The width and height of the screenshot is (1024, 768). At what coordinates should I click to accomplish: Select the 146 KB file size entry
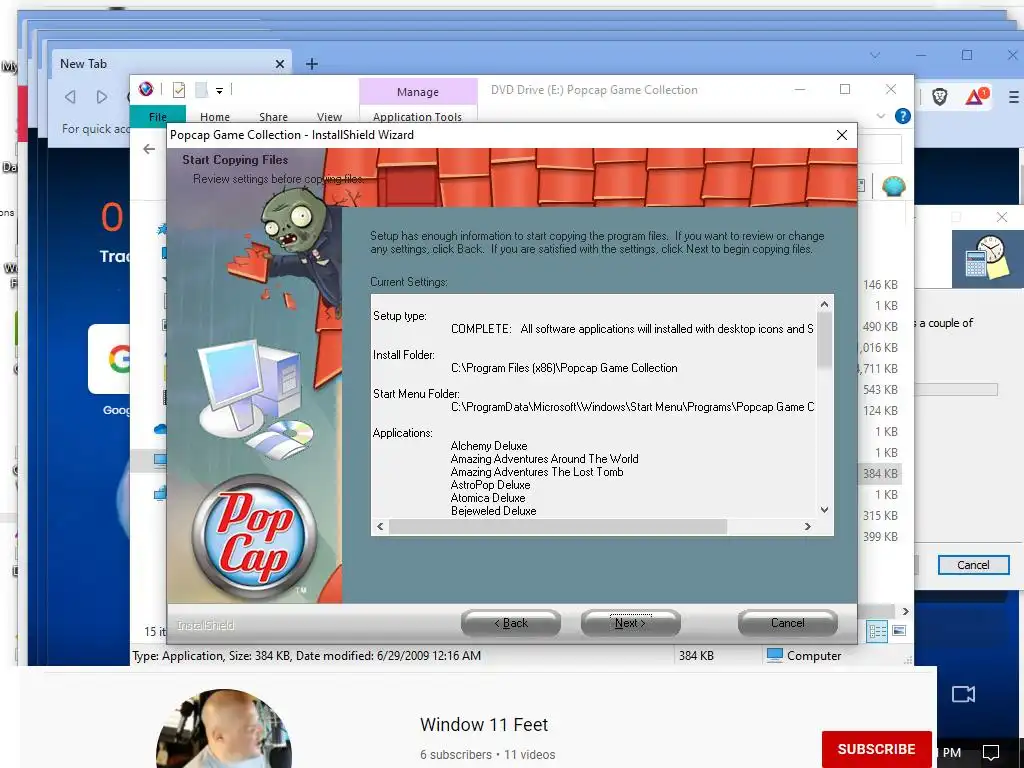click(880, 285)
